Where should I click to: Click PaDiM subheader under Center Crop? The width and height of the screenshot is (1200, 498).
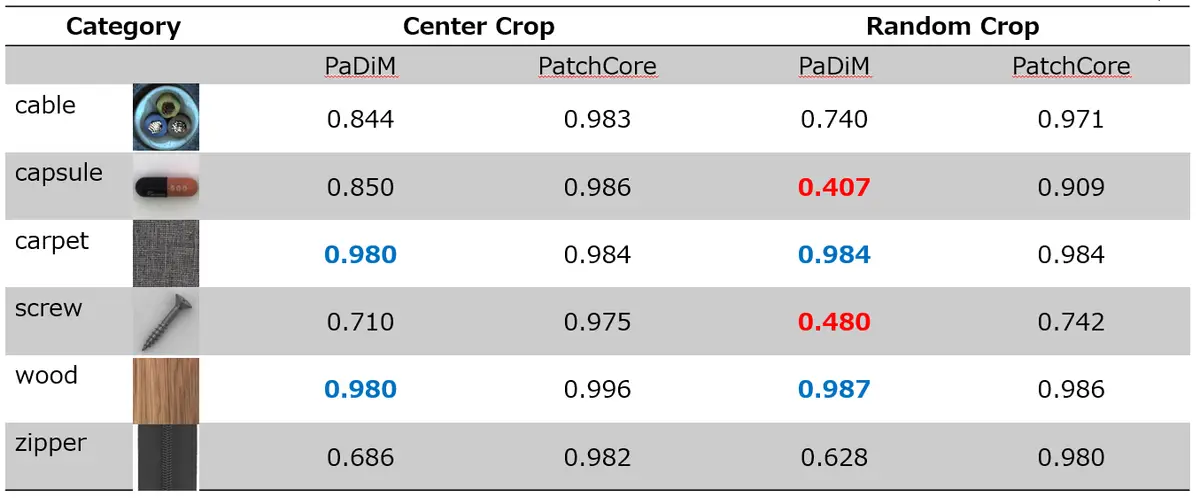pyautogui.click(x=360, y=67)
